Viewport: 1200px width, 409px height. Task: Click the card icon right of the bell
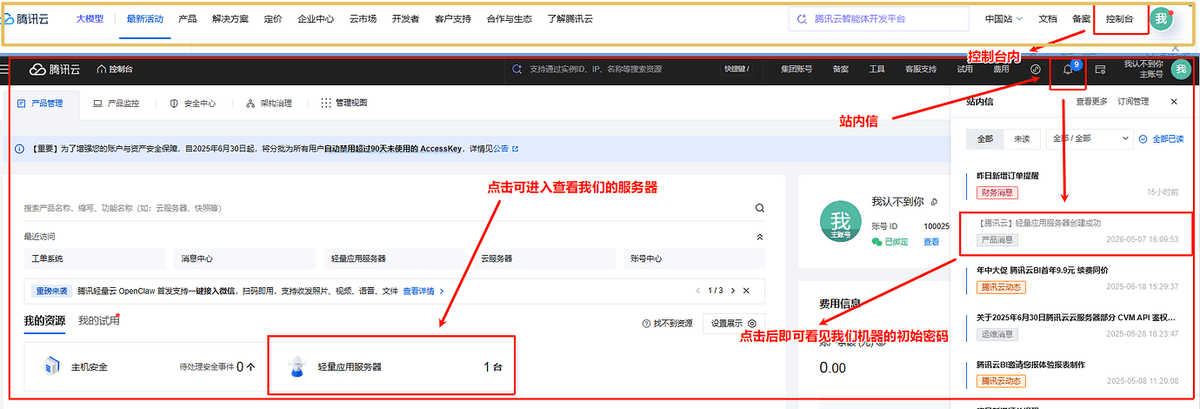point(1100,70)
